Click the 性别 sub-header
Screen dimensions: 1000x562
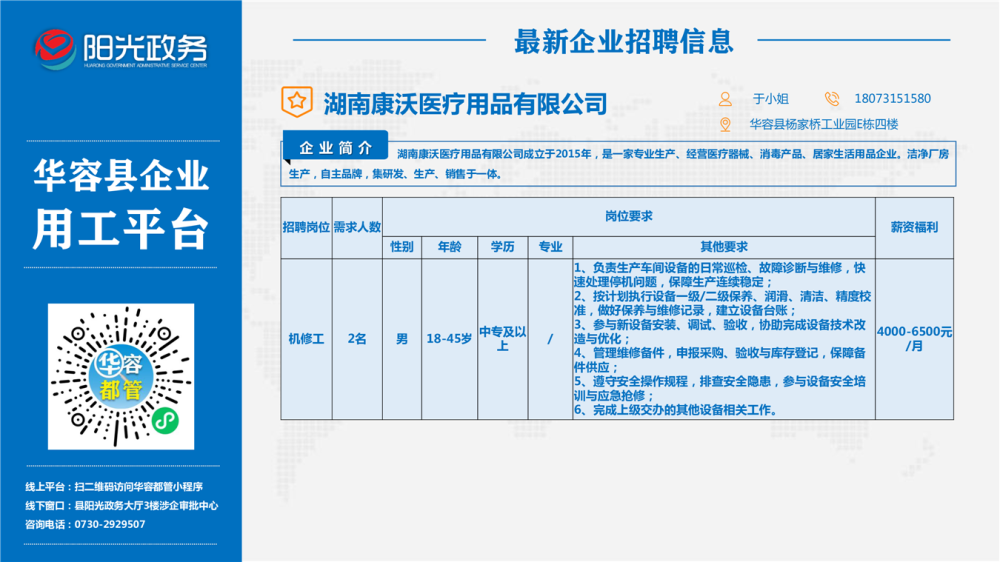tap(402, 248)
